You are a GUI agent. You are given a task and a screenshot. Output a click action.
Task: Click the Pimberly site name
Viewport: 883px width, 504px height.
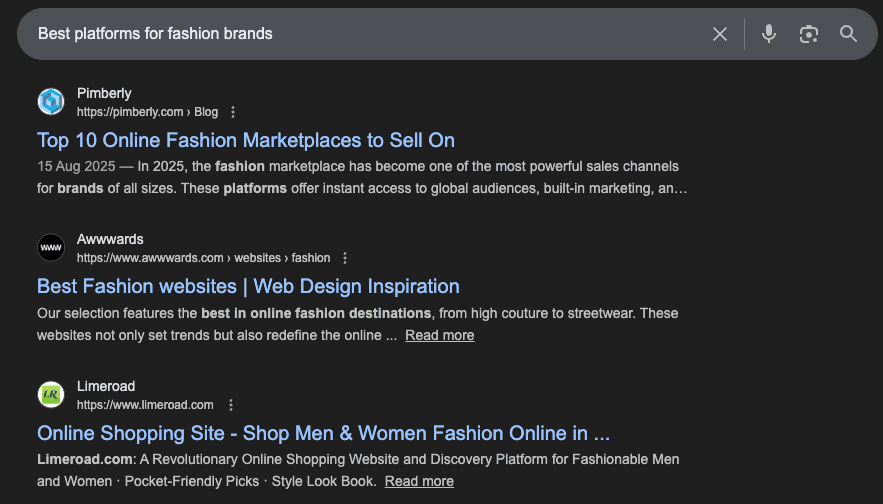click(104, 93)
